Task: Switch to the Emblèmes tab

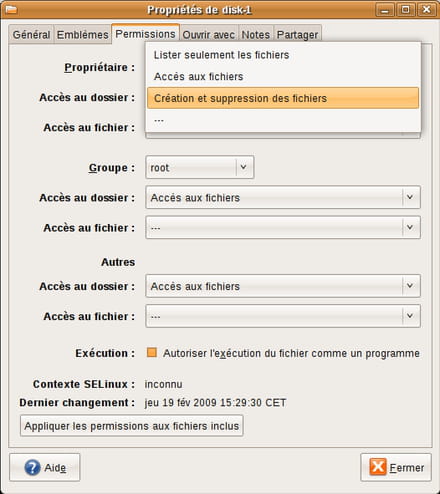Action: [82, 34]
